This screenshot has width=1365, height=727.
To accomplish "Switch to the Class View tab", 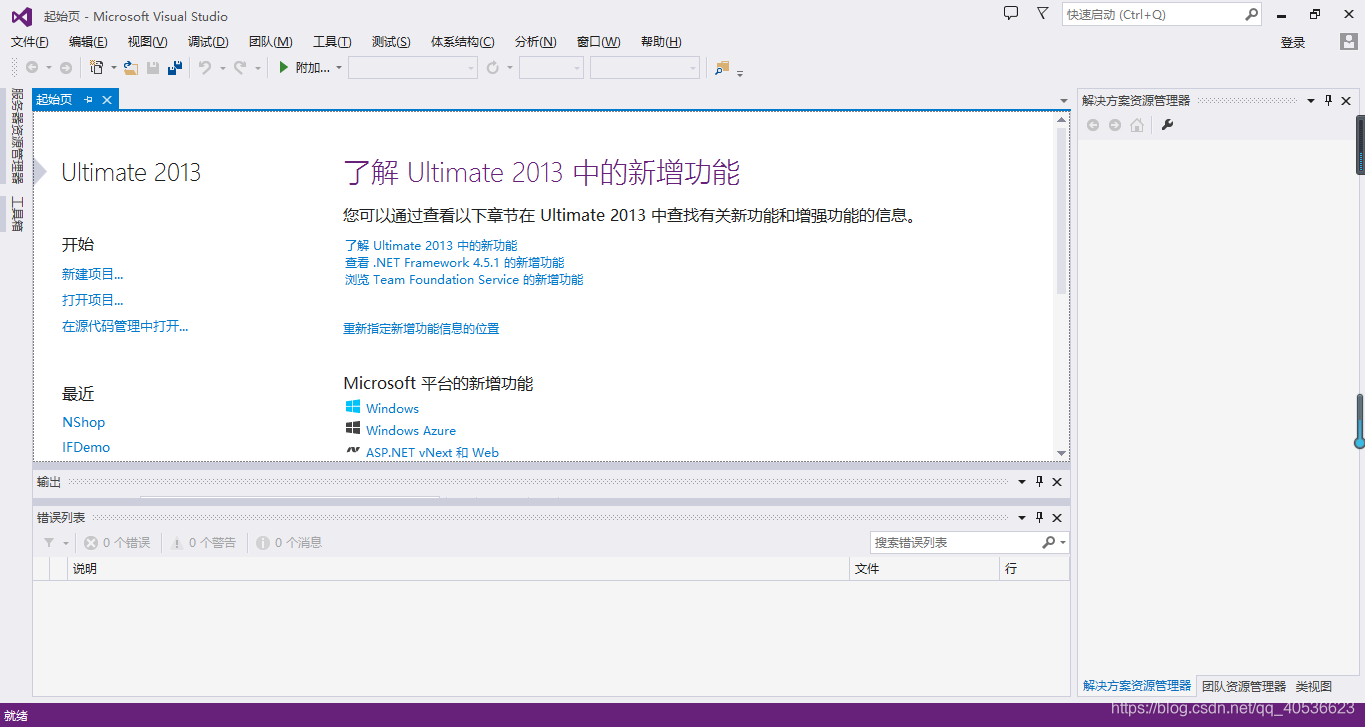I will [x=1314, y=686].
